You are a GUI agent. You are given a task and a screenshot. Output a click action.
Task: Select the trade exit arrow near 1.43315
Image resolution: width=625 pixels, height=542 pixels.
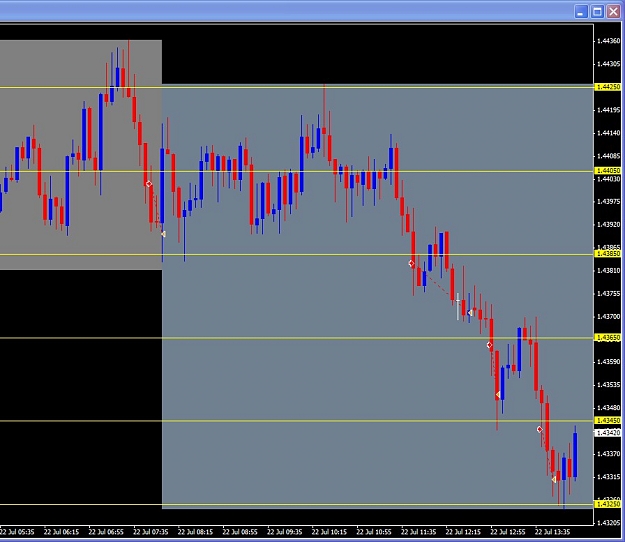tap(554, 479)
